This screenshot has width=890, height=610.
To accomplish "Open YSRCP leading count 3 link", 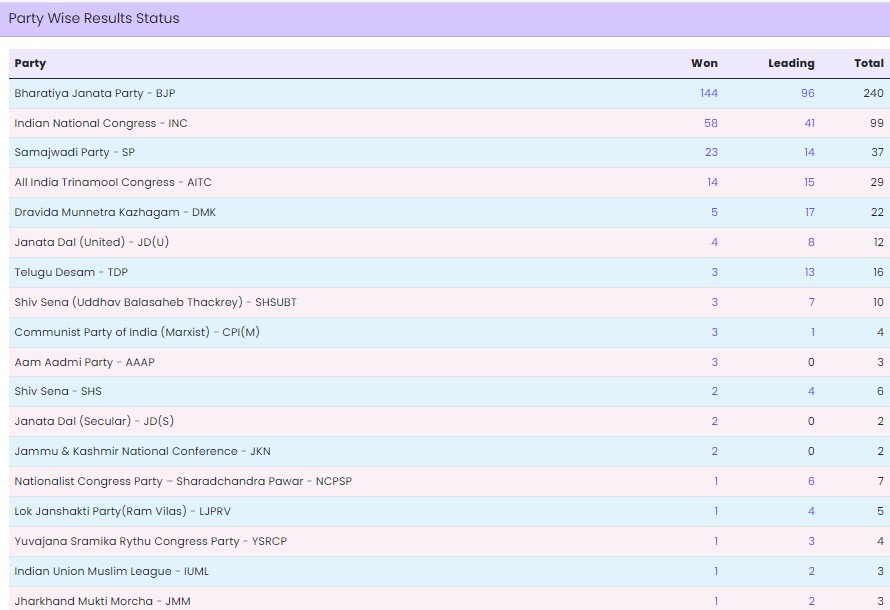I will click(x=812, y=541).
